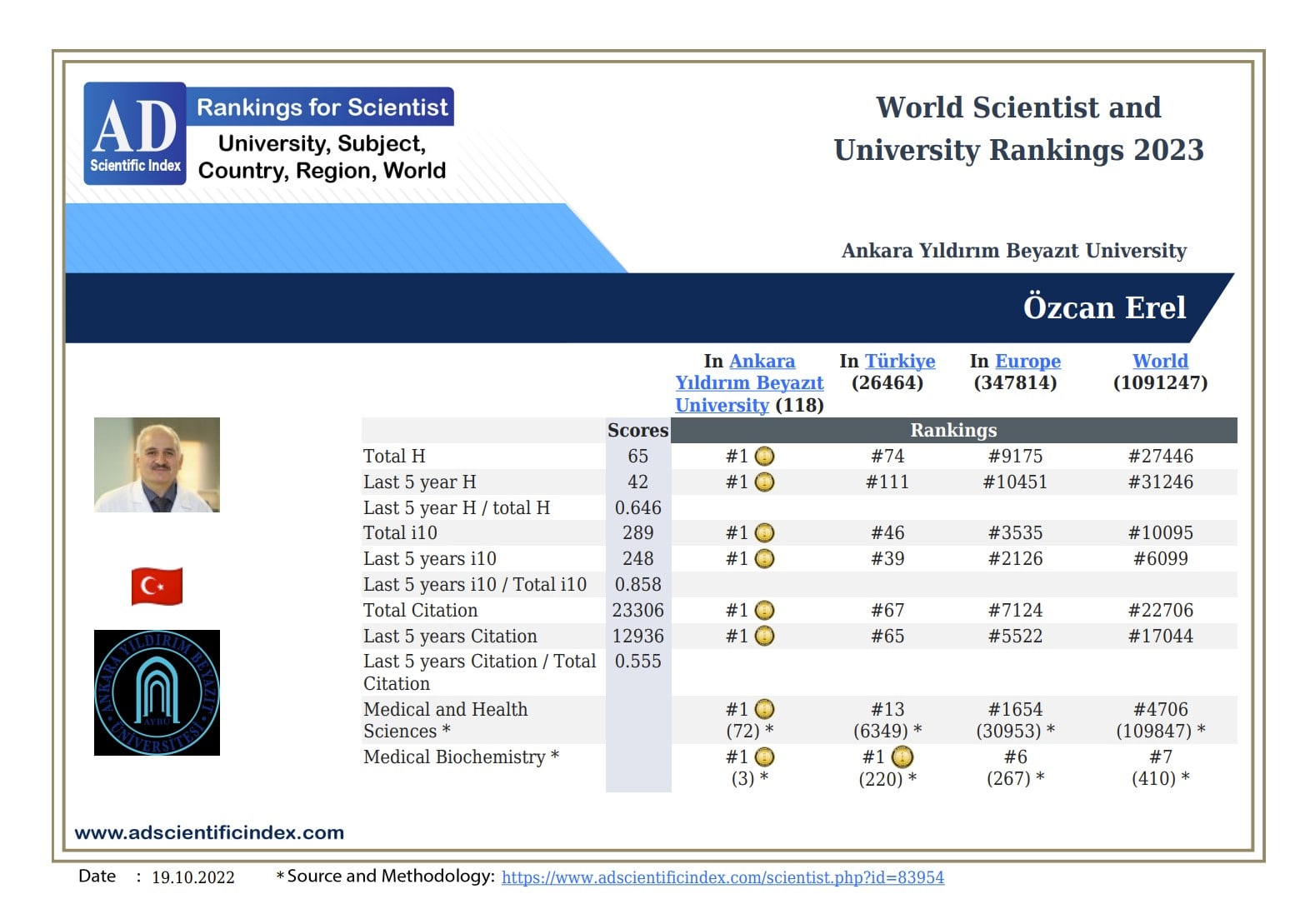1310x924 pixels.
Task: Open the Ankara Yıldırım Beyazıt University link
Action: pos(749,383)
